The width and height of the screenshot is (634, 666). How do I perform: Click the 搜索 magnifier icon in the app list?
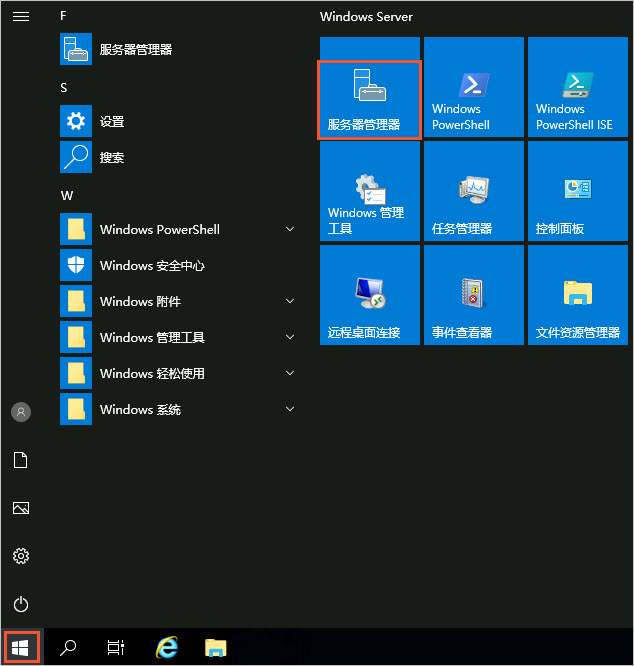pyautogui.click(x=76, y=157)
